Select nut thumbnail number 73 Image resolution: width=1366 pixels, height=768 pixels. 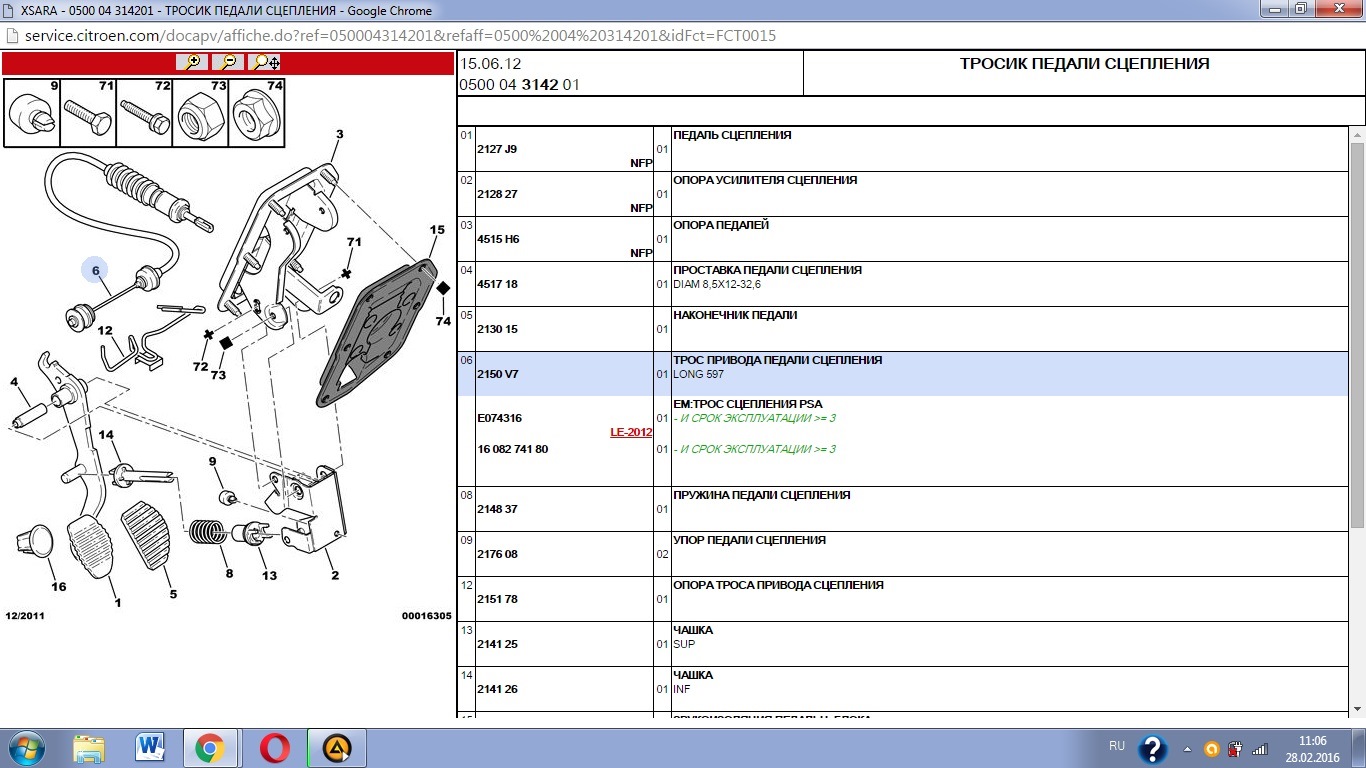(x=200, y=113)
